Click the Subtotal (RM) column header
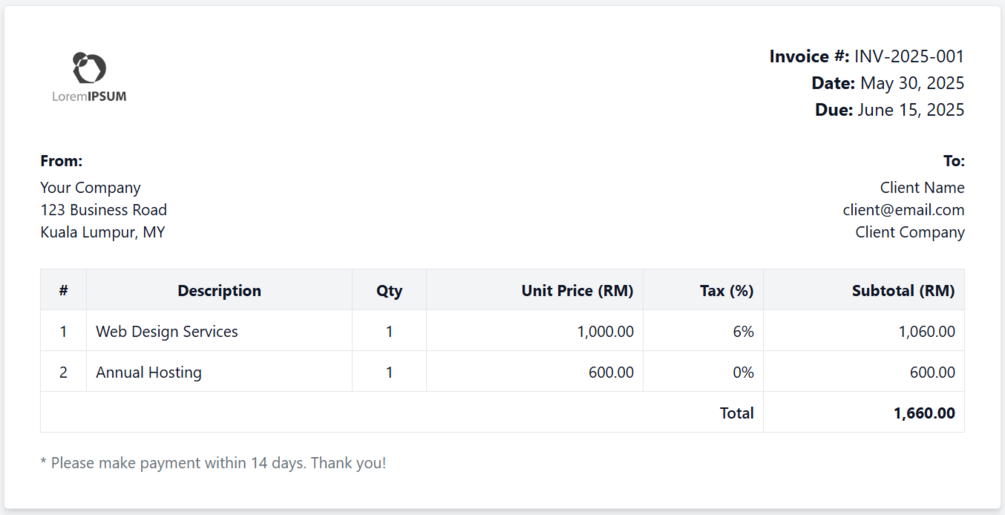Viewport: 1005px width, 515px height. pos(903,291)
